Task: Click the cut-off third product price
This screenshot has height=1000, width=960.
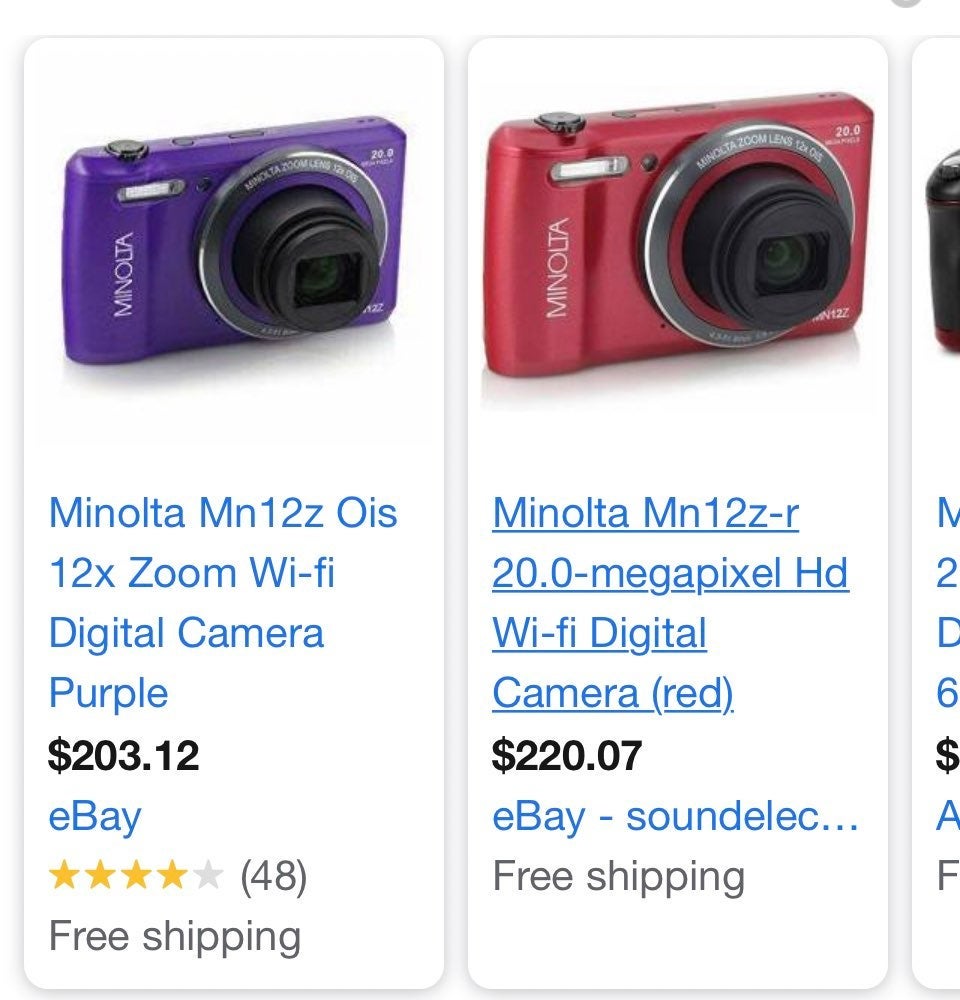Action: pyautogui.click(x=947, y=755)
